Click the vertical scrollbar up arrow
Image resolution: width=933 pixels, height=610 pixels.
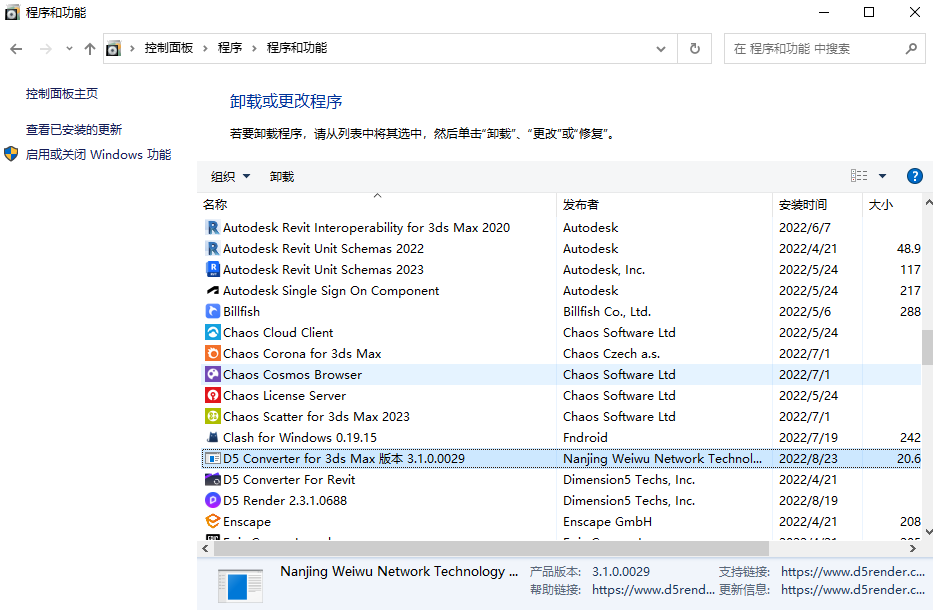pyautogui.click(x=927, y=203)
